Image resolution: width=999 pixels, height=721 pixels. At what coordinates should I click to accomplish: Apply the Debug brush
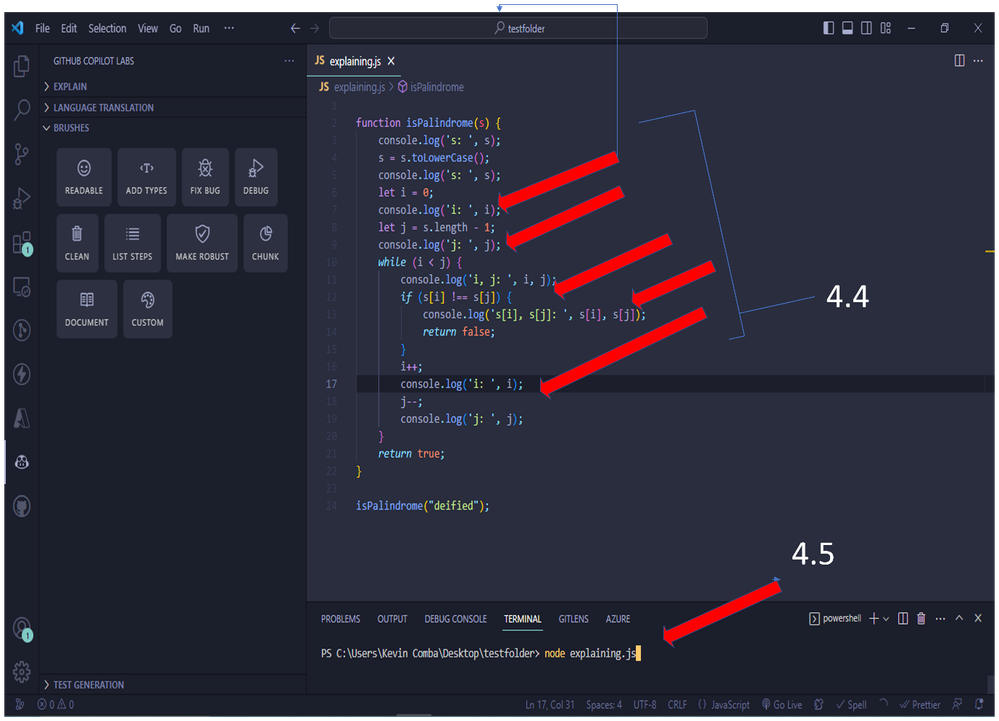tap(255, 177)
